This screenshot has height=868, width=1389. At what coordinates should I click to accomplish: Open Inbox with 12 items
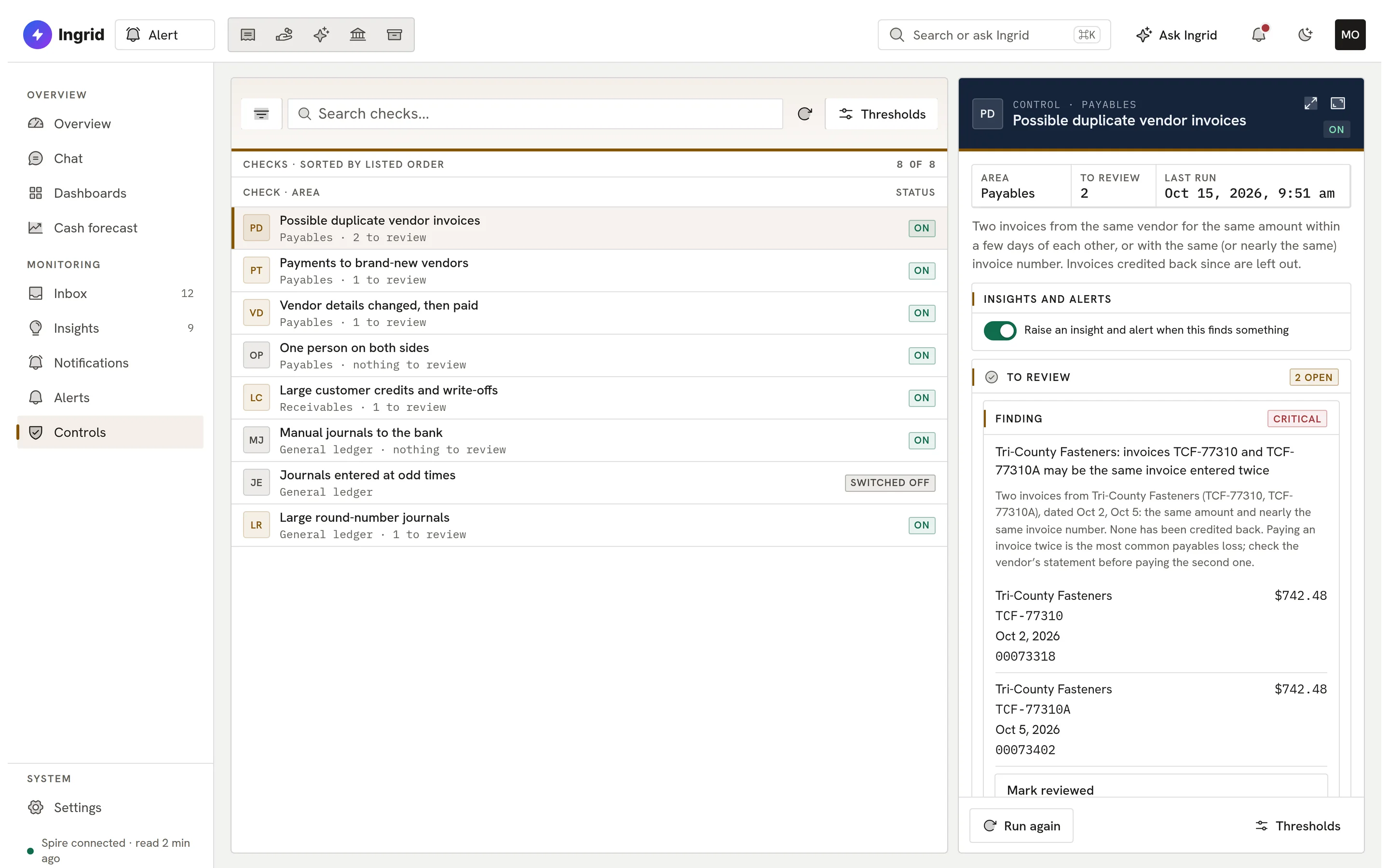(x=110, y=293)
